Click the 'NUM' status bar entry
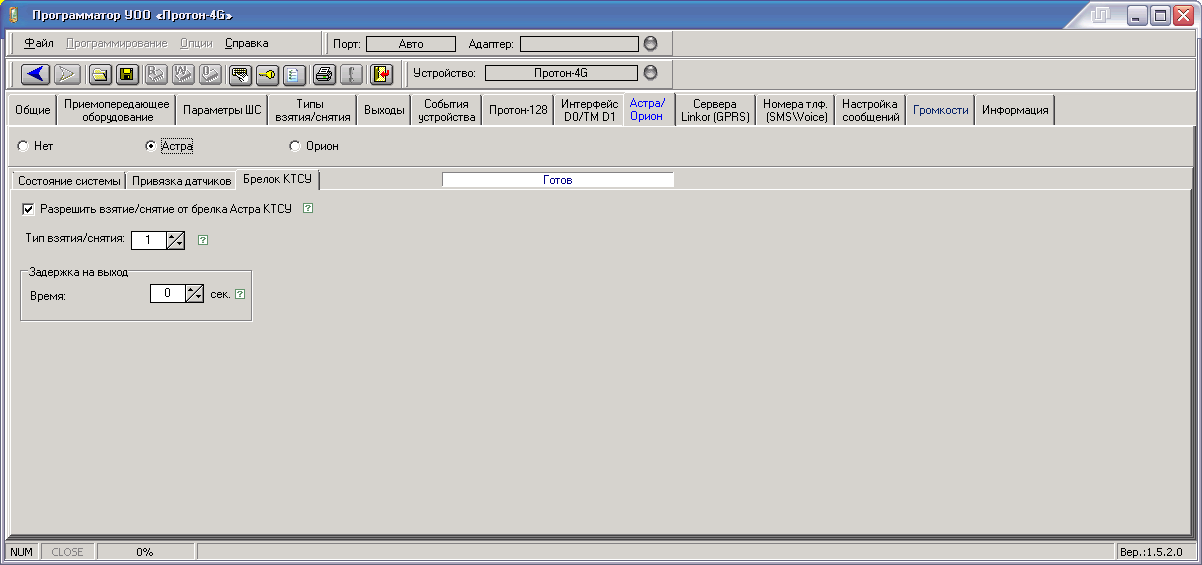1202x565 pixels. coord(22,552)
